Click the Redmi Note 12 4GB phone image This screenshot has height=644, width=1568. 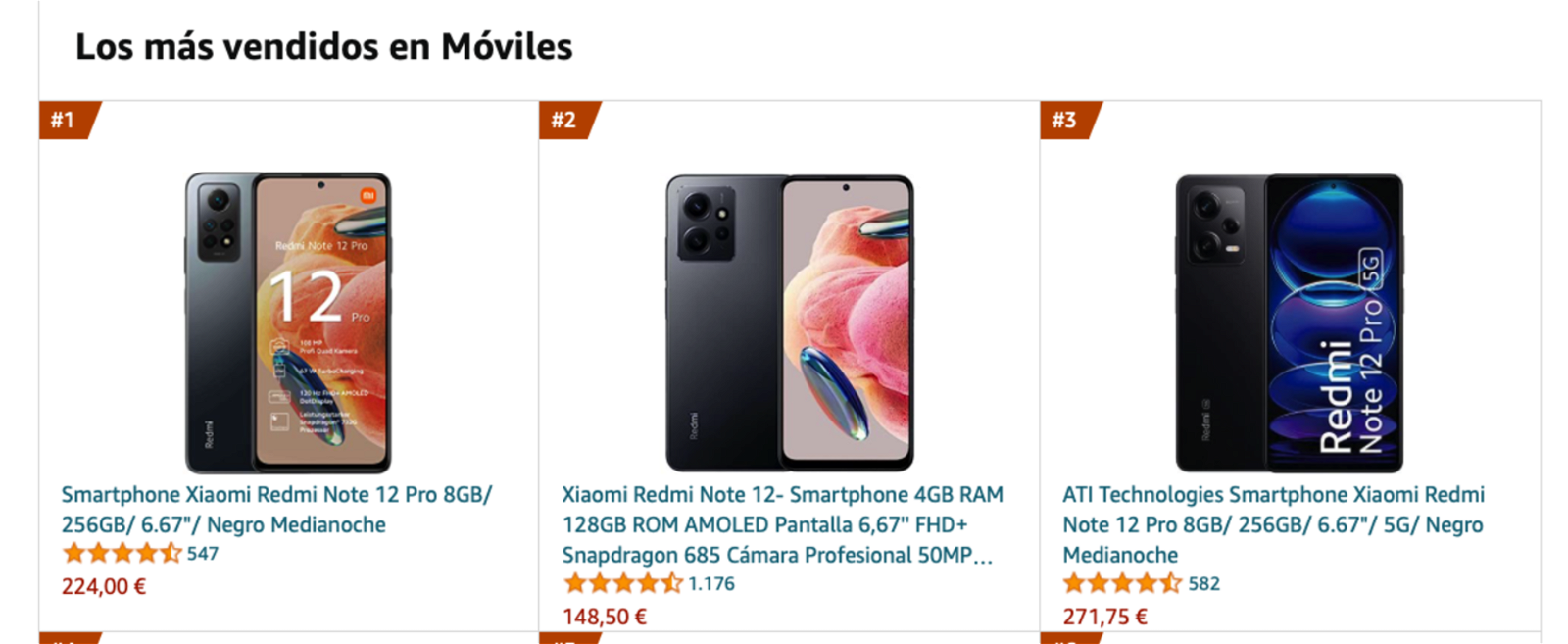tap(790, 322)
